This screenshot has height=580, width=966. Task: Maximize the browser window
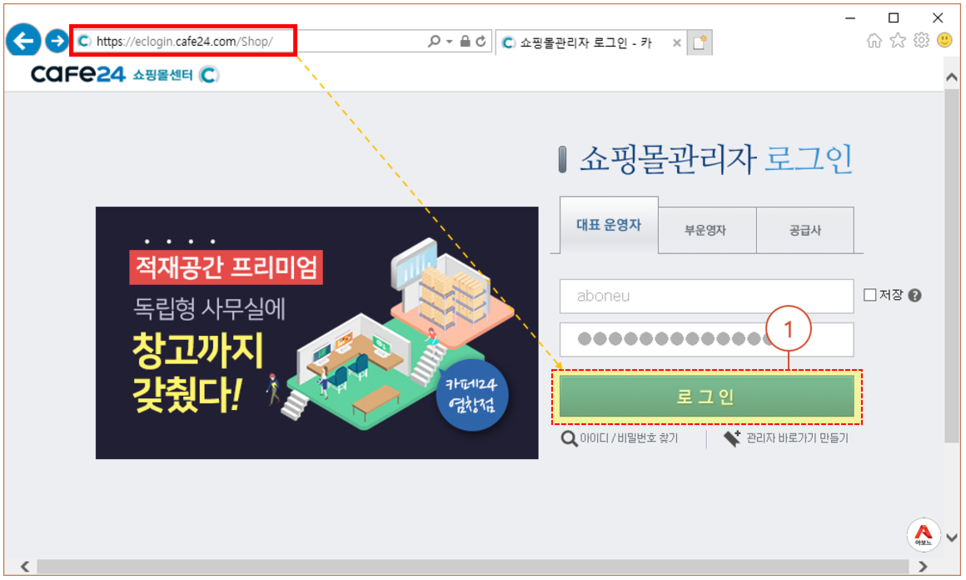(x=893, y=18)
